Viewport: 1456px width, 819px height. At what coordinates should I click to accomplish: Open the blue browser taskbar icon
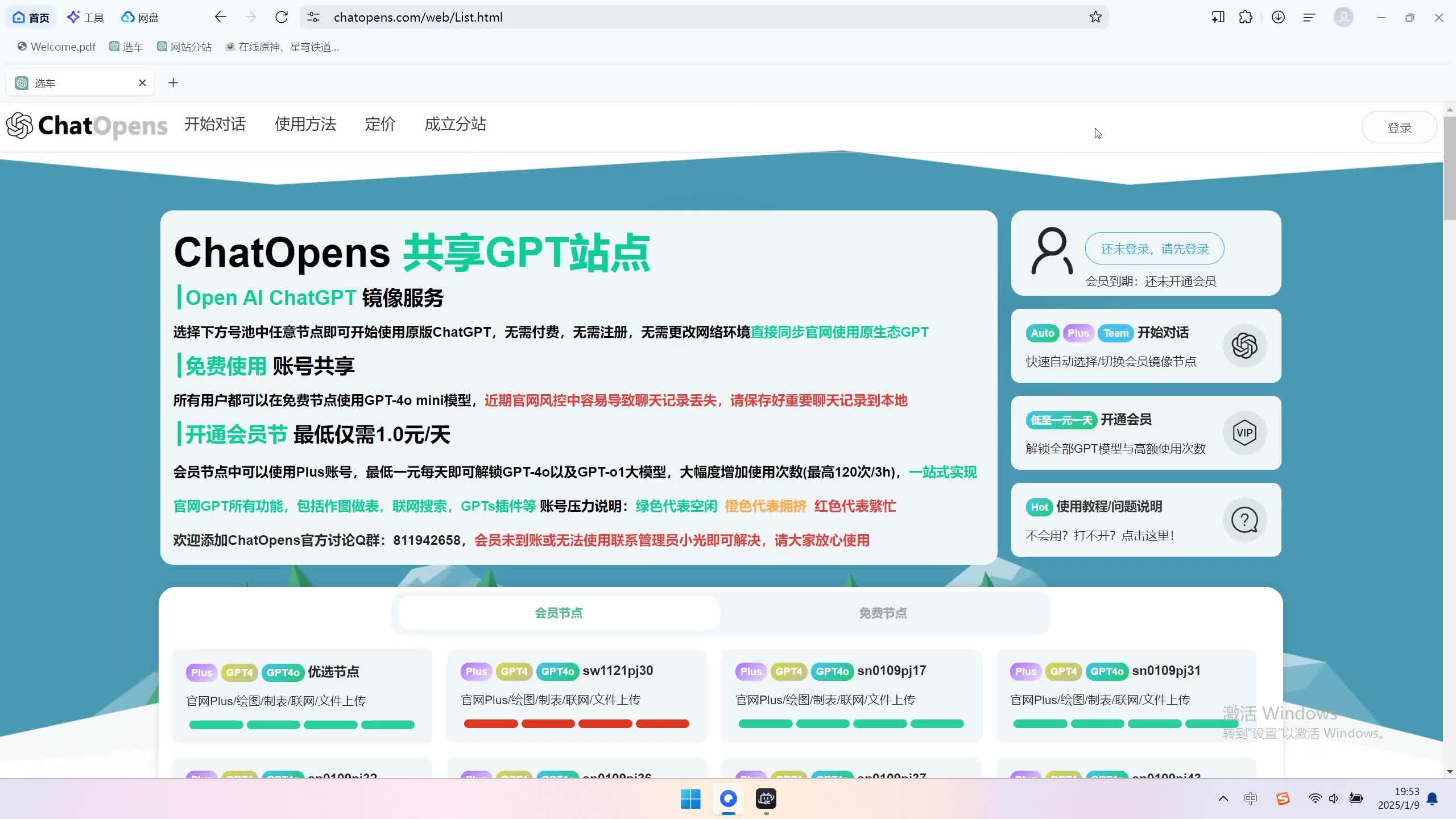coord(729,799)
